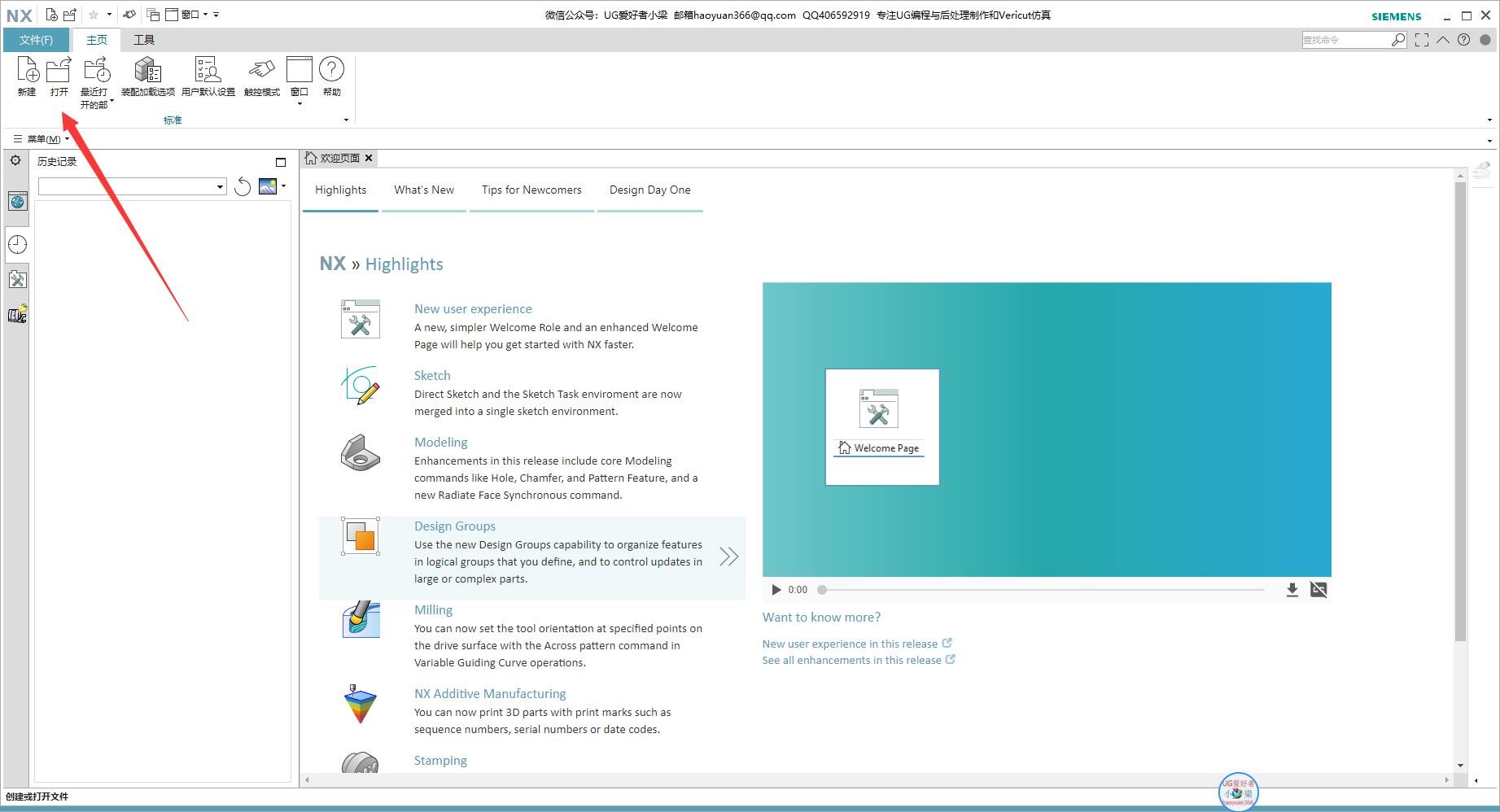Open the bottom resource bar tab icon
Viewport: 1500px width, 812px height.
[17, 314]
